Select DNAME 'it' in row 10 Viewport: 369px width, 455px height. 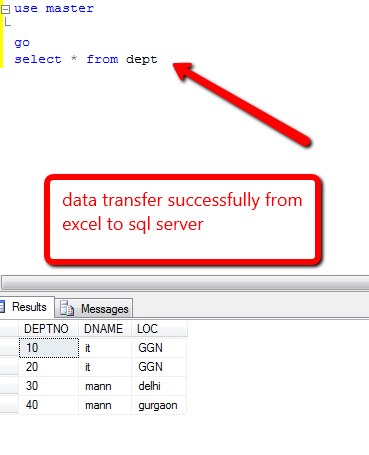pyautogui.click(x=105, y=348)
